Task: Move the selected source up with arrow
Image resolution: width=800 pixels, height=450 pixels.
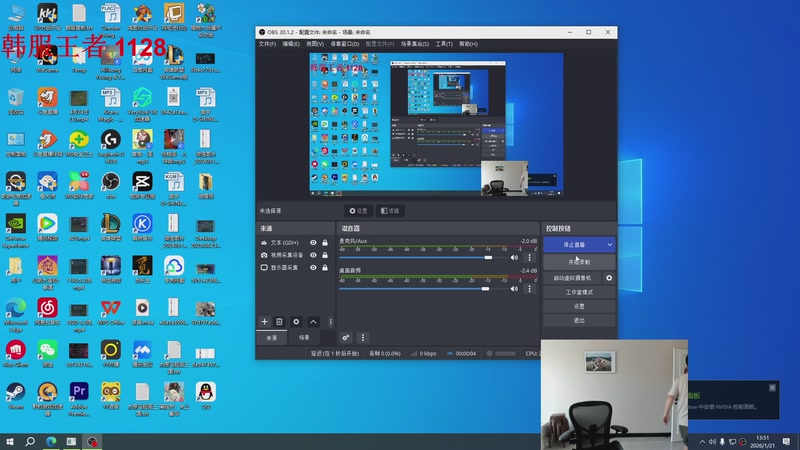Action: [313, 321]
